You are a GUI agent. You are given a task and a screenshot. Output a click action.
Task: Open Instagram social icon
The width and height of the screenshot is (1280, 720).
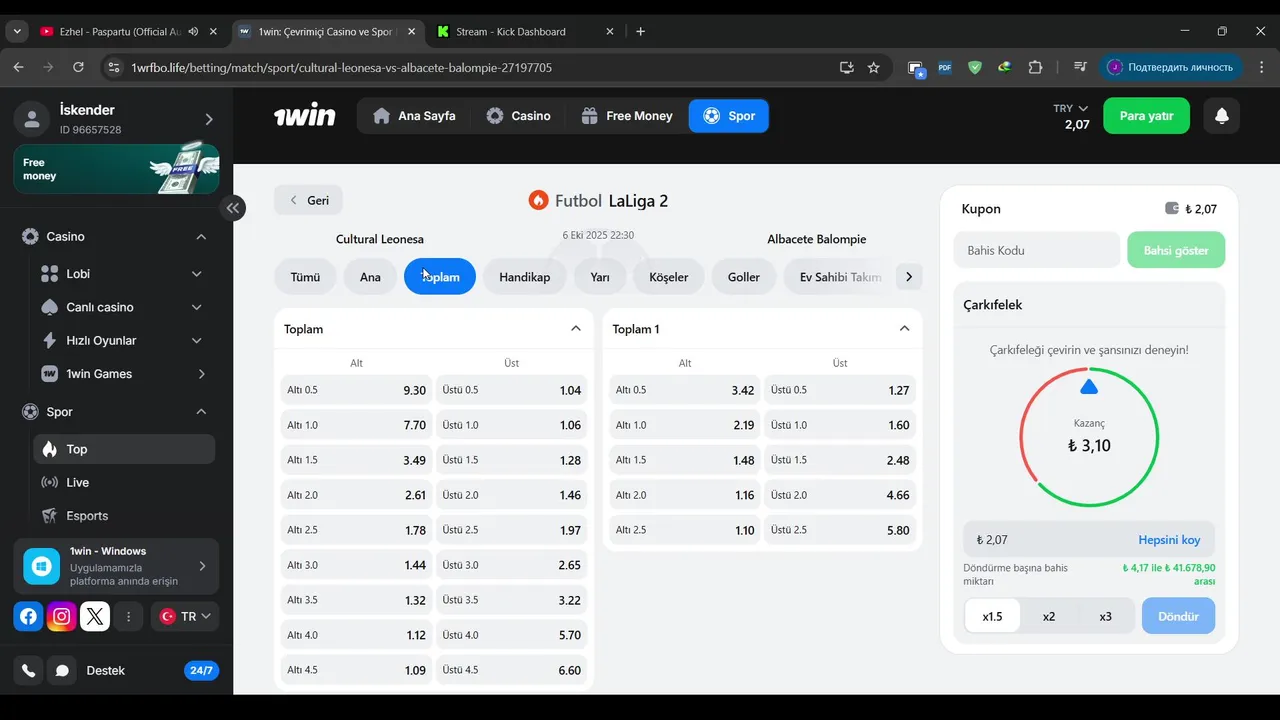point(62,616)
